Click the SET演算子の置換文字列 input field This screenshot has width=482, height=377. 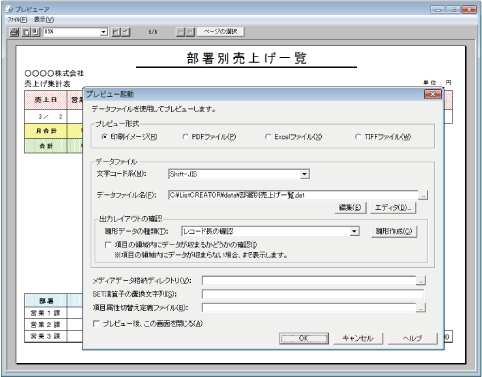[x=313, y=294]
